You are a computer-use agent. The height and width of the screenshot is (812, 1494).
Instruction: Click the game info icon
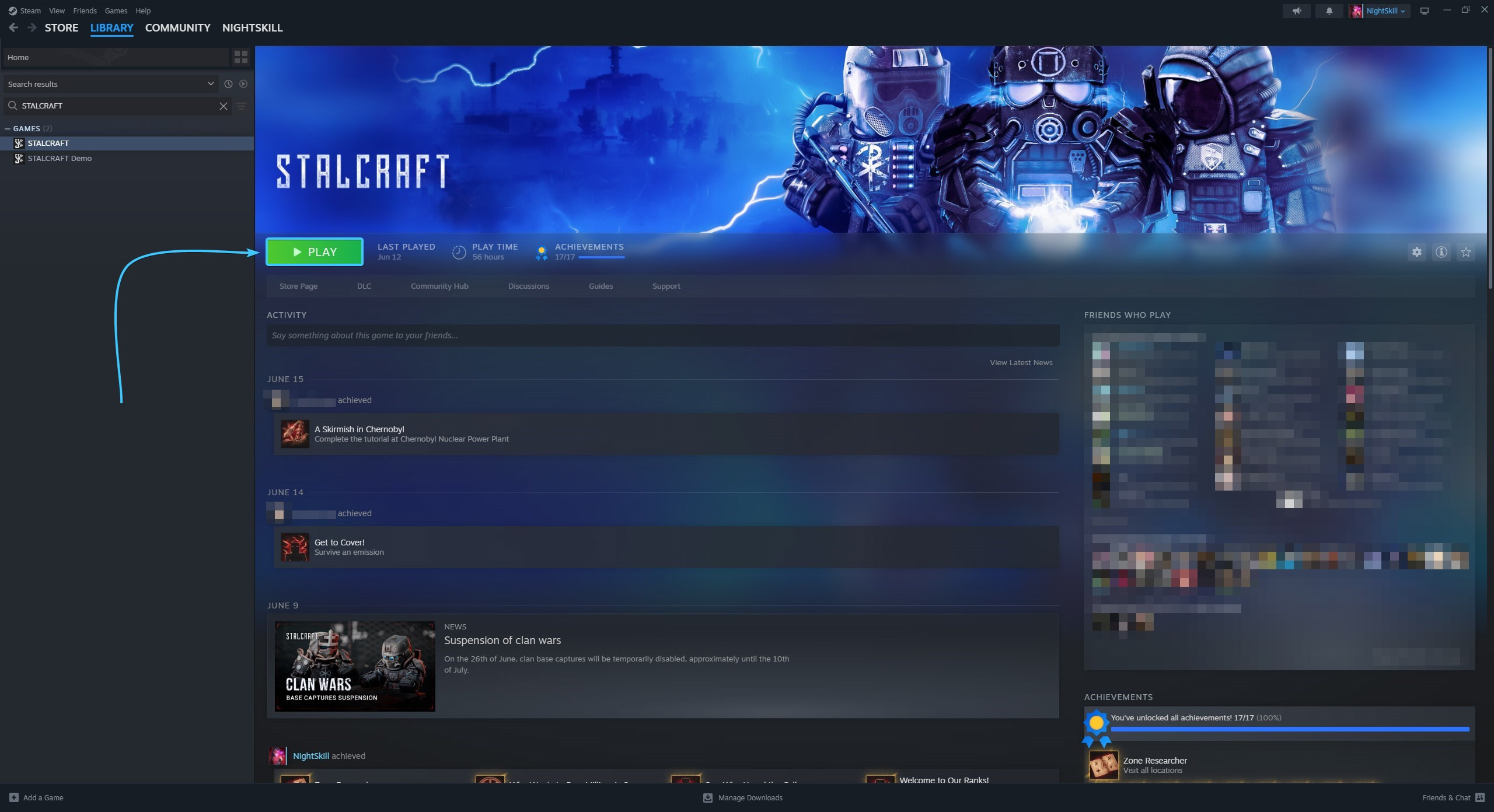(x=1441, y=252)
